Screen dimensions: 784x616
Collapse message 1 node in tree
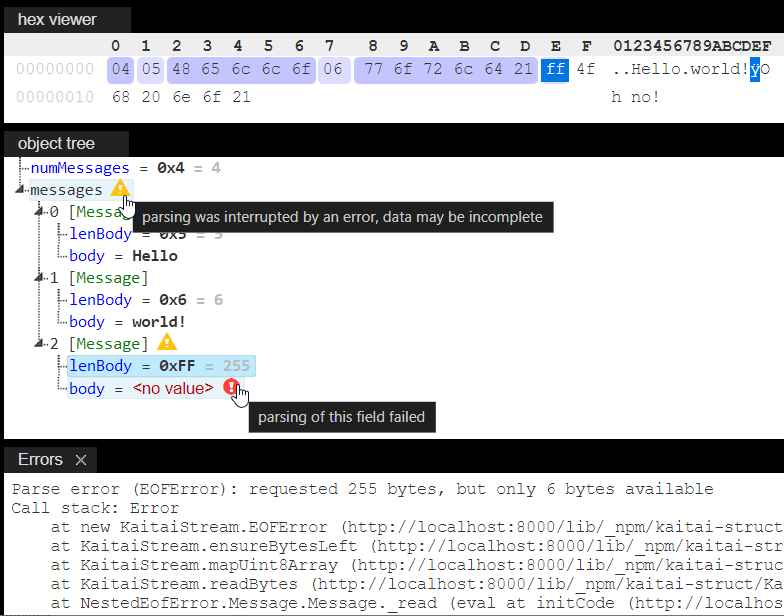coord(41,278)
